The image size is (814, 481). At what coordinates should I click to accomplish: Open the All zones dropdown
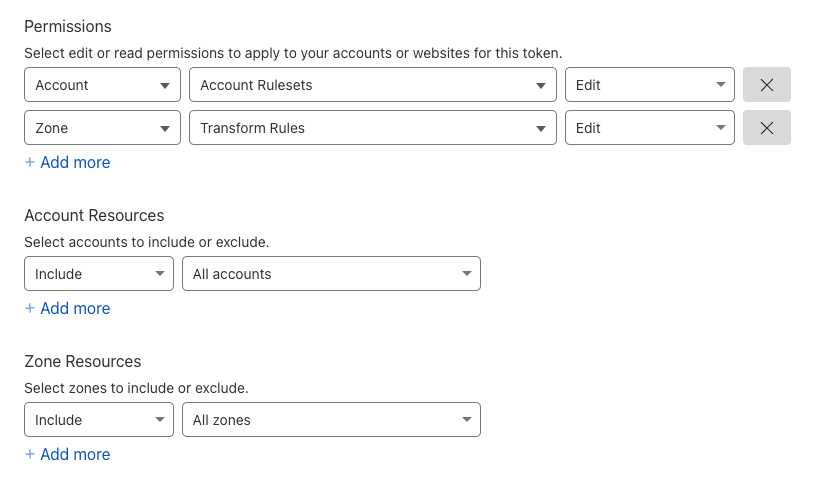[x=330, y=420]
